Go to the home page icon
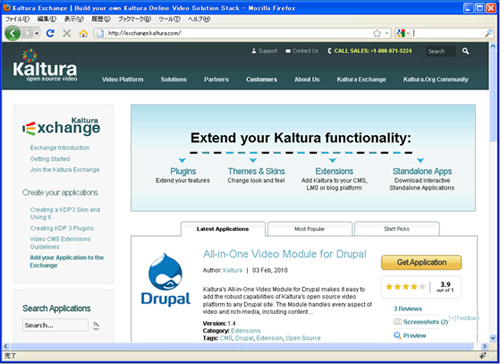The width and height of the screenshot is (500, 364). 83,33
